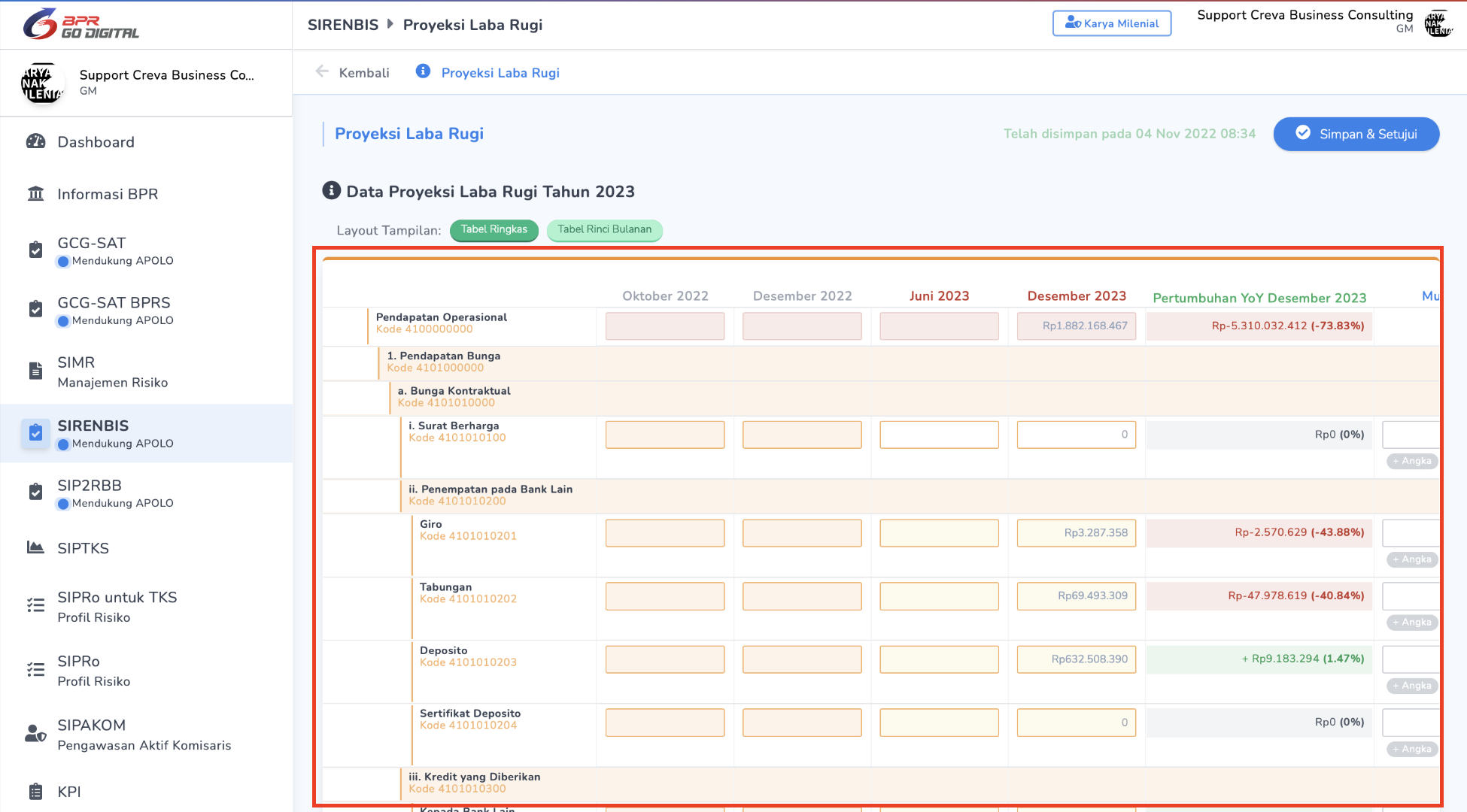Click the SIP2RBB clipboard icon

coord(35,492)
